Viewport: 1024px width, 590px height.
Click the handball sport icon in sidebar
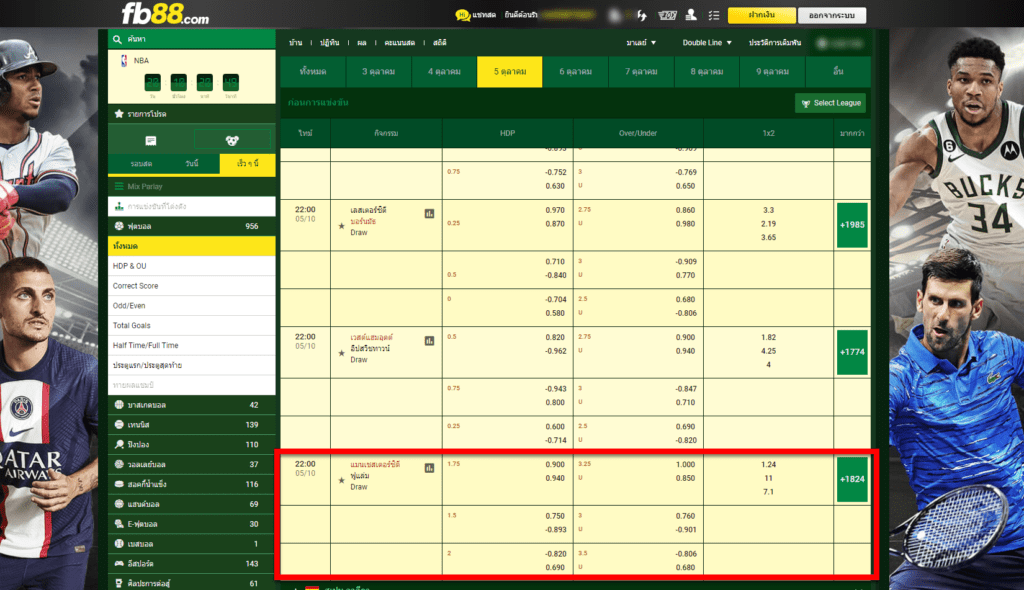pyautogui.click(x=119, y=504)
